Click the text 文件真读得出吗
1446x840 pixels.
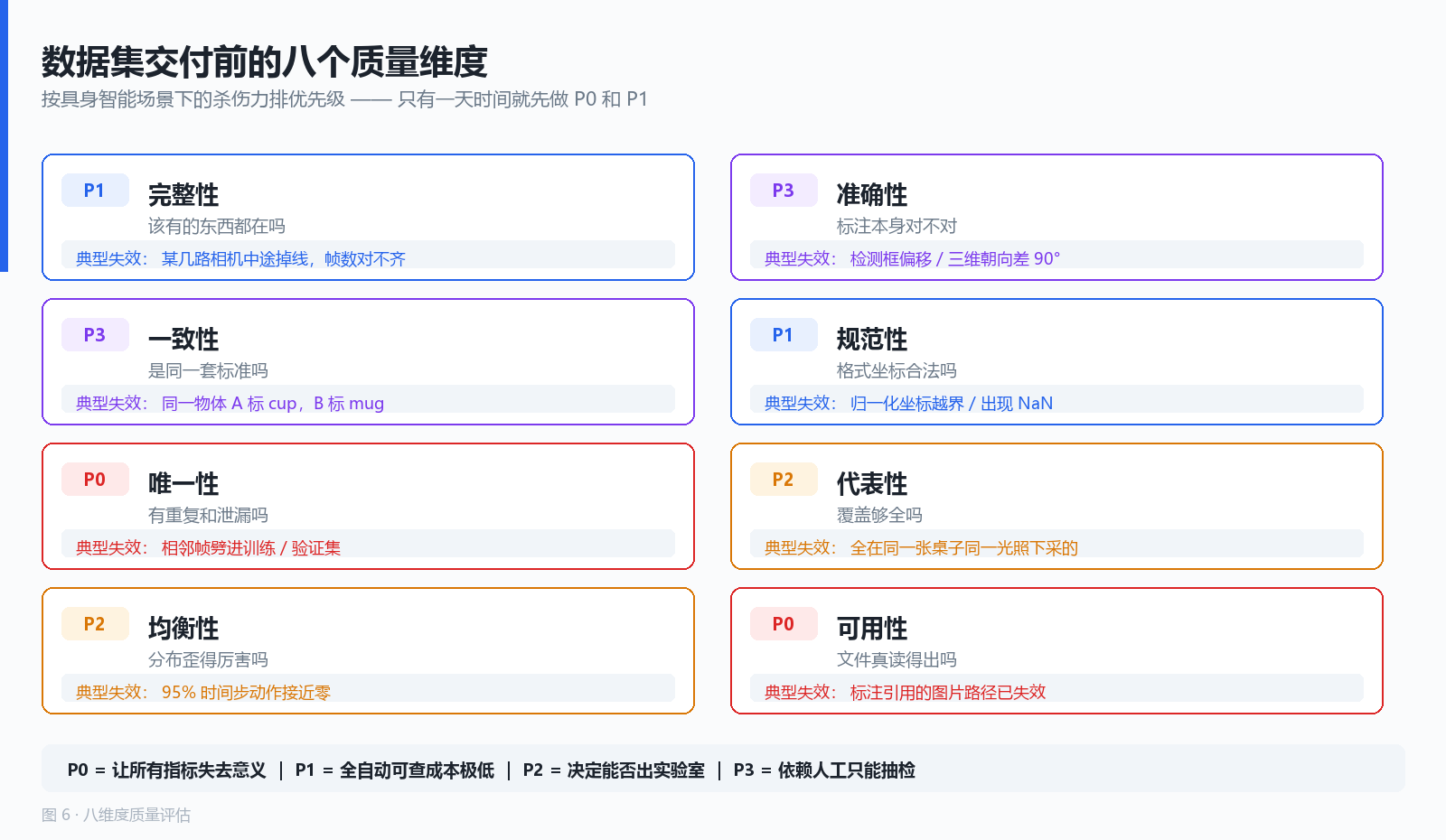(897, 659)
